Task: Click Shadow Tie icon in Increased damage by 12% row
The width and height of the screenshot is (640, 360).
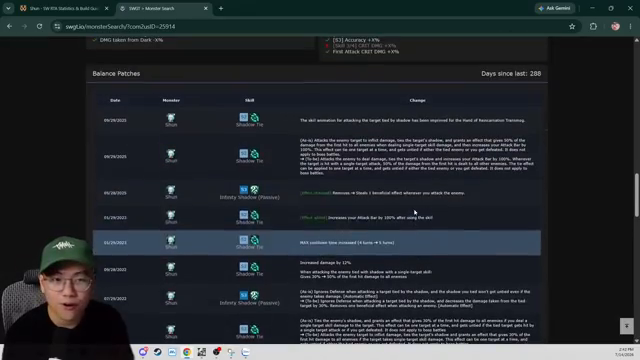Action: 255,267
